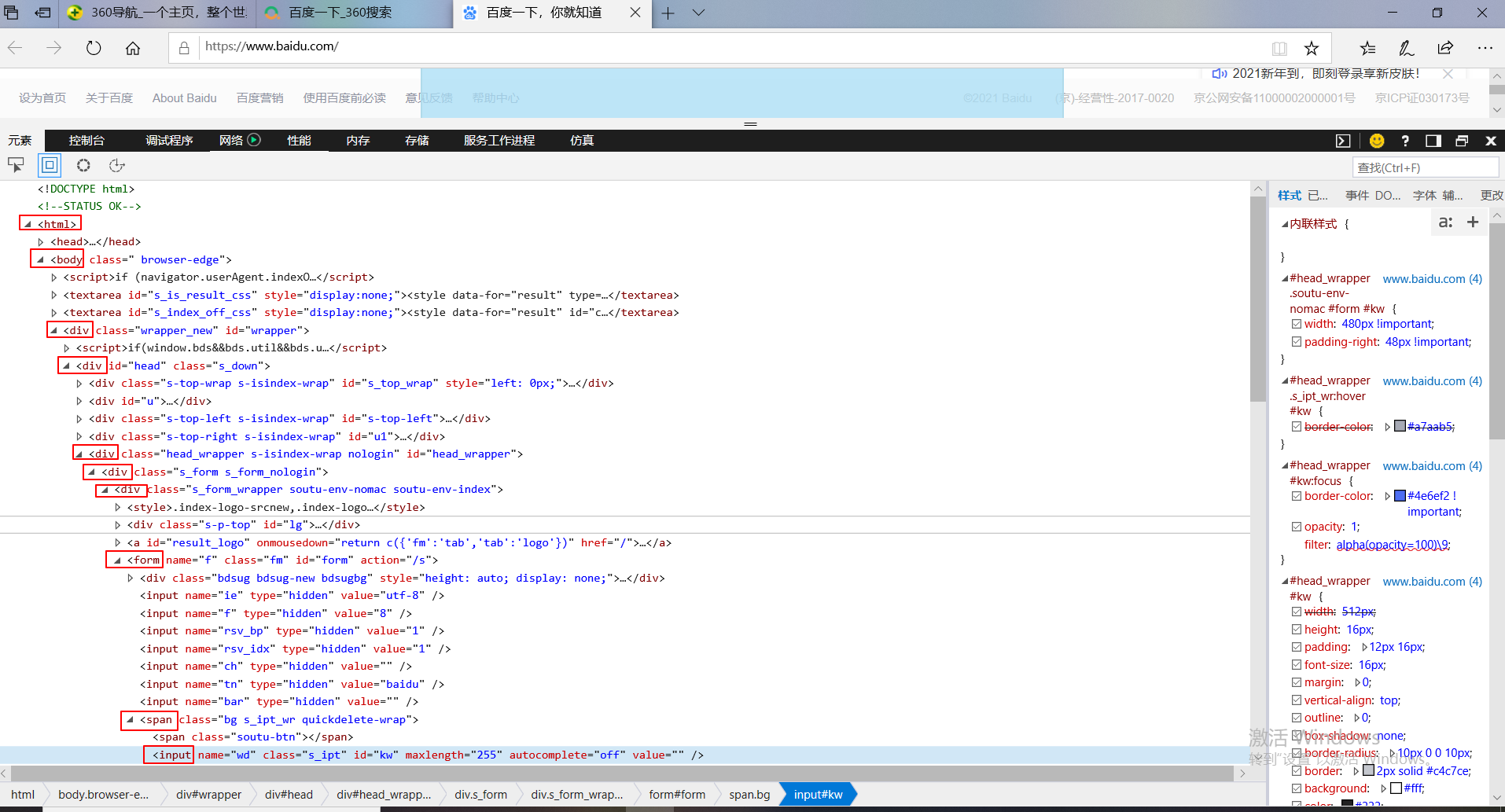Click the DevTools 查找(Ctrl+F) search box
Viewport: 1505px width, 812px height.
point(1425,167)
